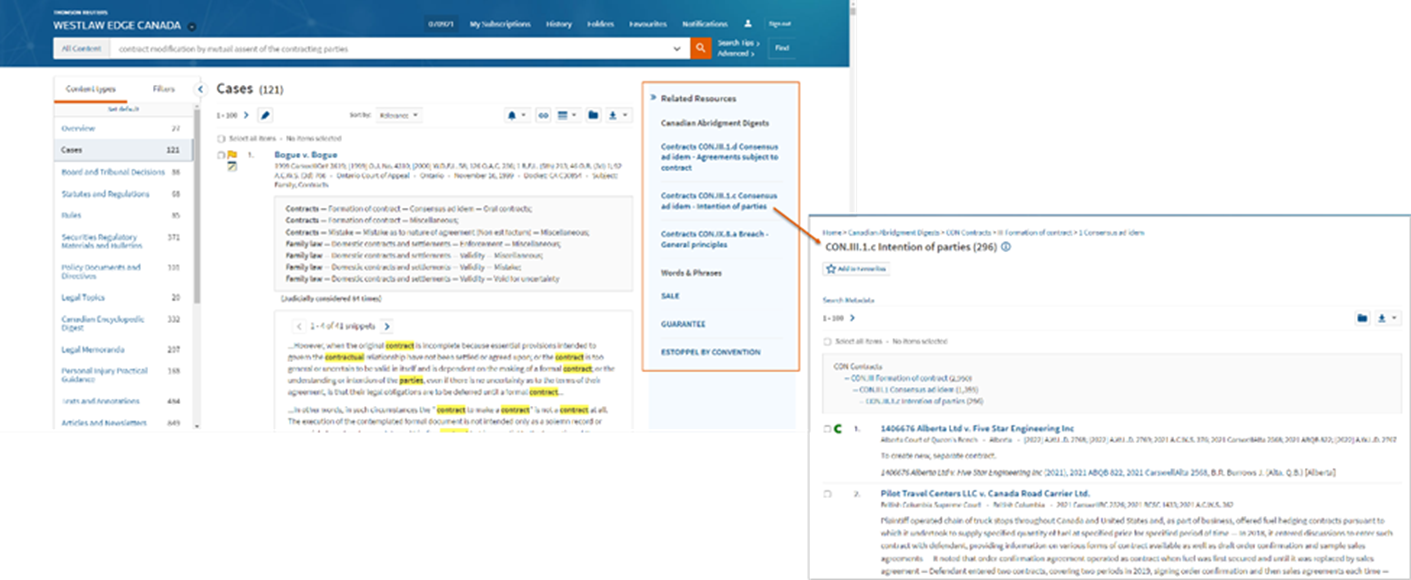Select Canadian Encyclopedic Digest content type

pyautogui.click(x=103, y=324)
